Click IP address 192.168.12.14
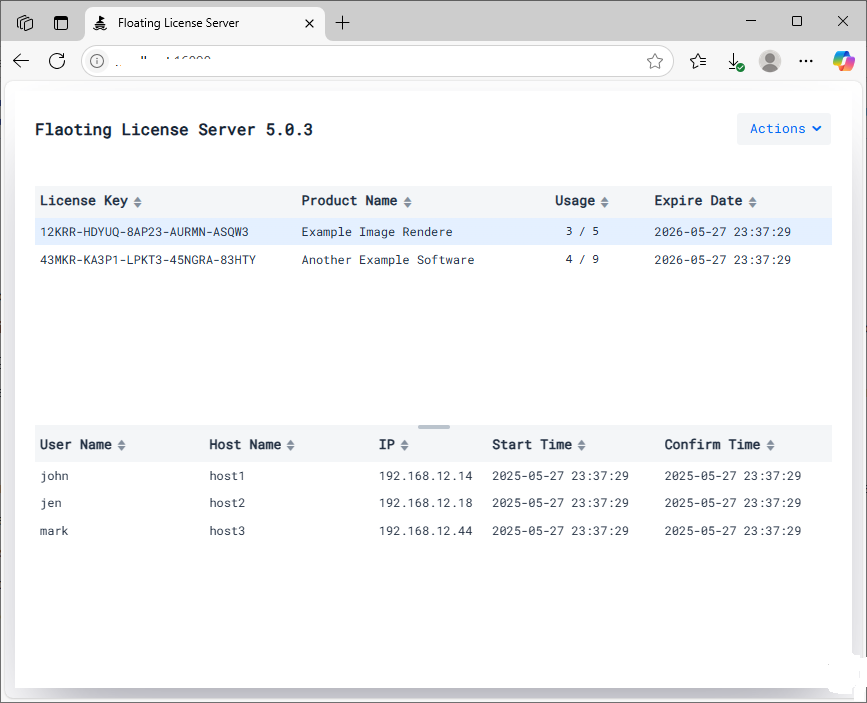Viewport: 867px width, 703px height. coord(425,476)
